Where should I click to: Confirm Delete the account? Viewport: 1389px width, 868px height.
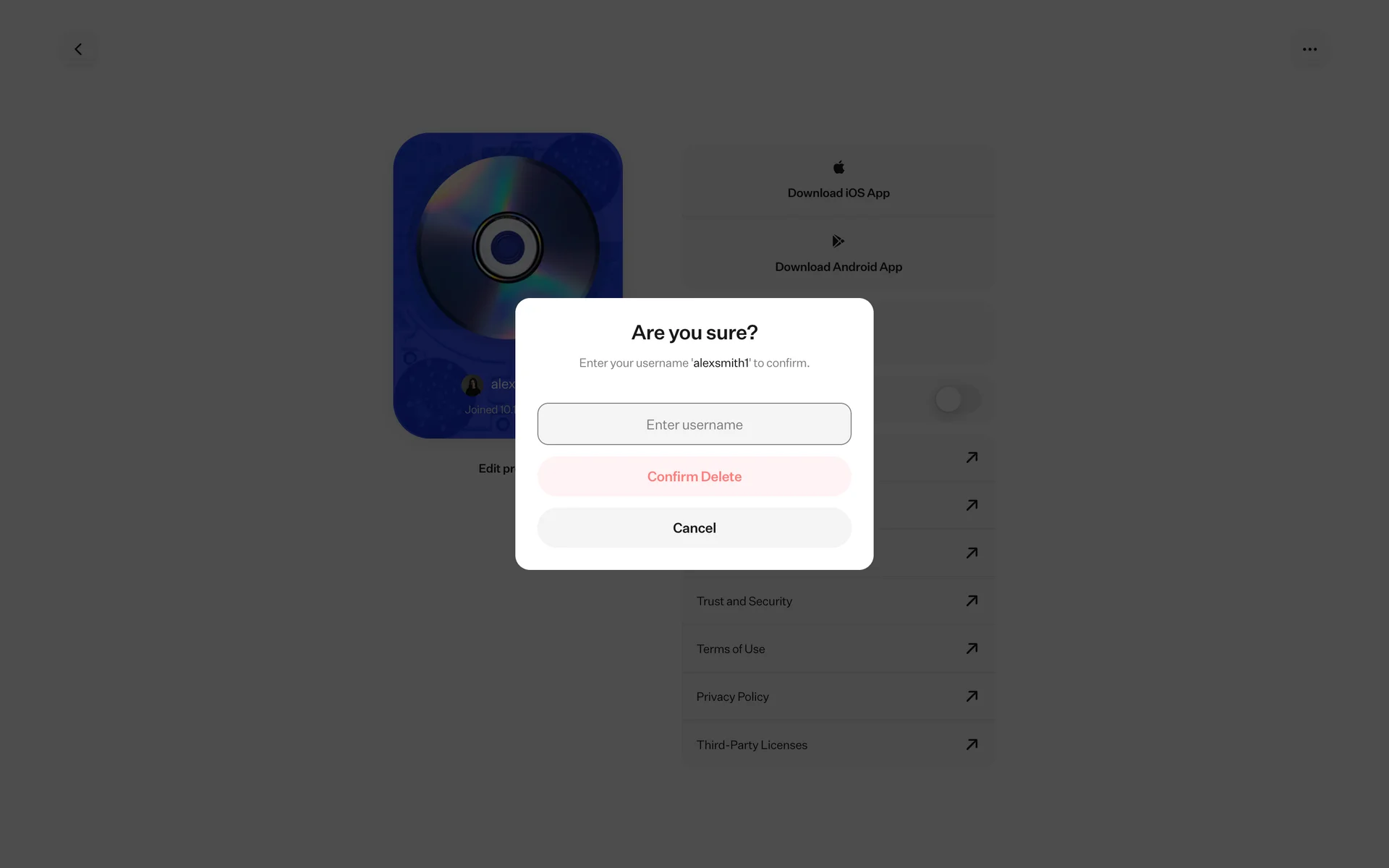694,476
